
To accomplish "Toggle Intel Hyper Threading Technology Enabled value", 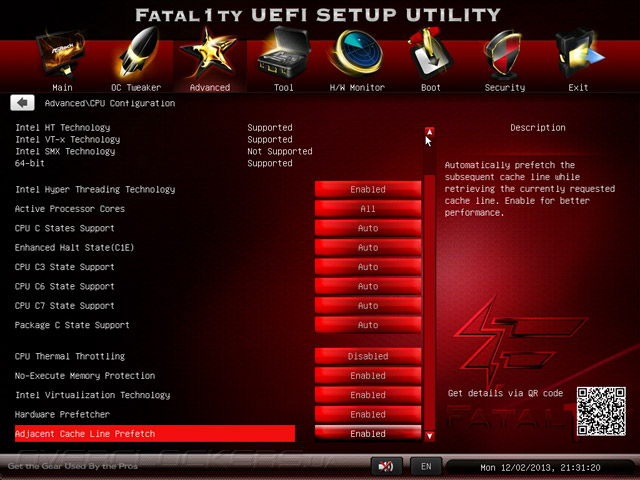I will [368, 189].
